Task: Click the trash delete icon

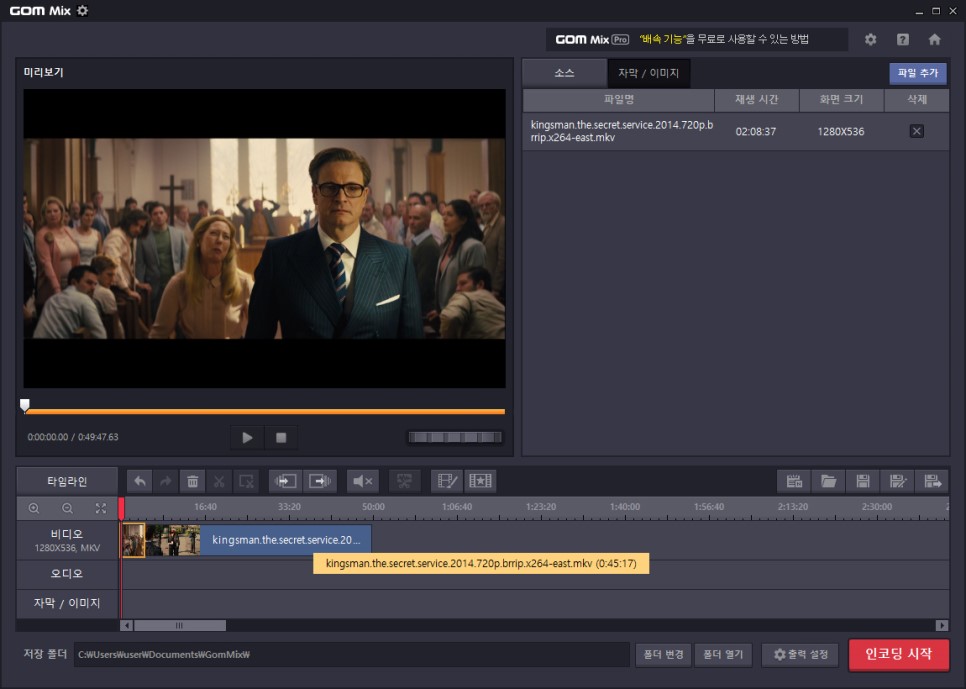Action: tap(192, 481)
